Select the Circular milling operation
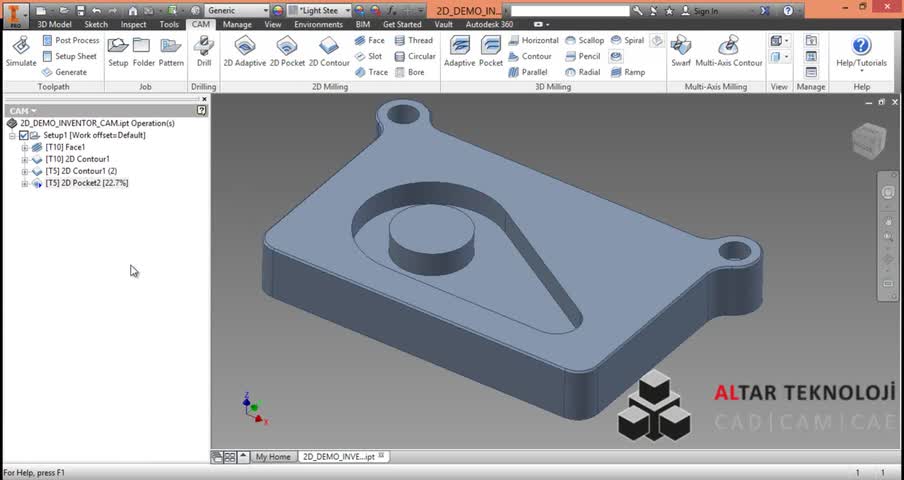Image resolution: width=904 pixels, height=480 pixels. click(415, 56)
